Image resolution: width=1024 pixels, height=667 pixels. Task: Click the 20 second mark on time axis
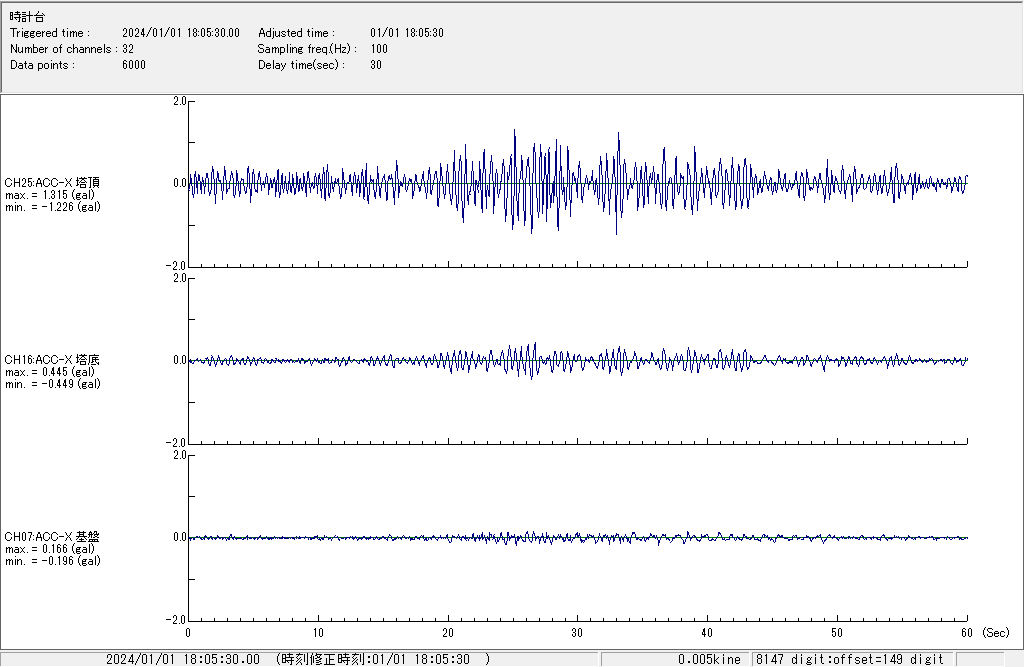(447, 633)
